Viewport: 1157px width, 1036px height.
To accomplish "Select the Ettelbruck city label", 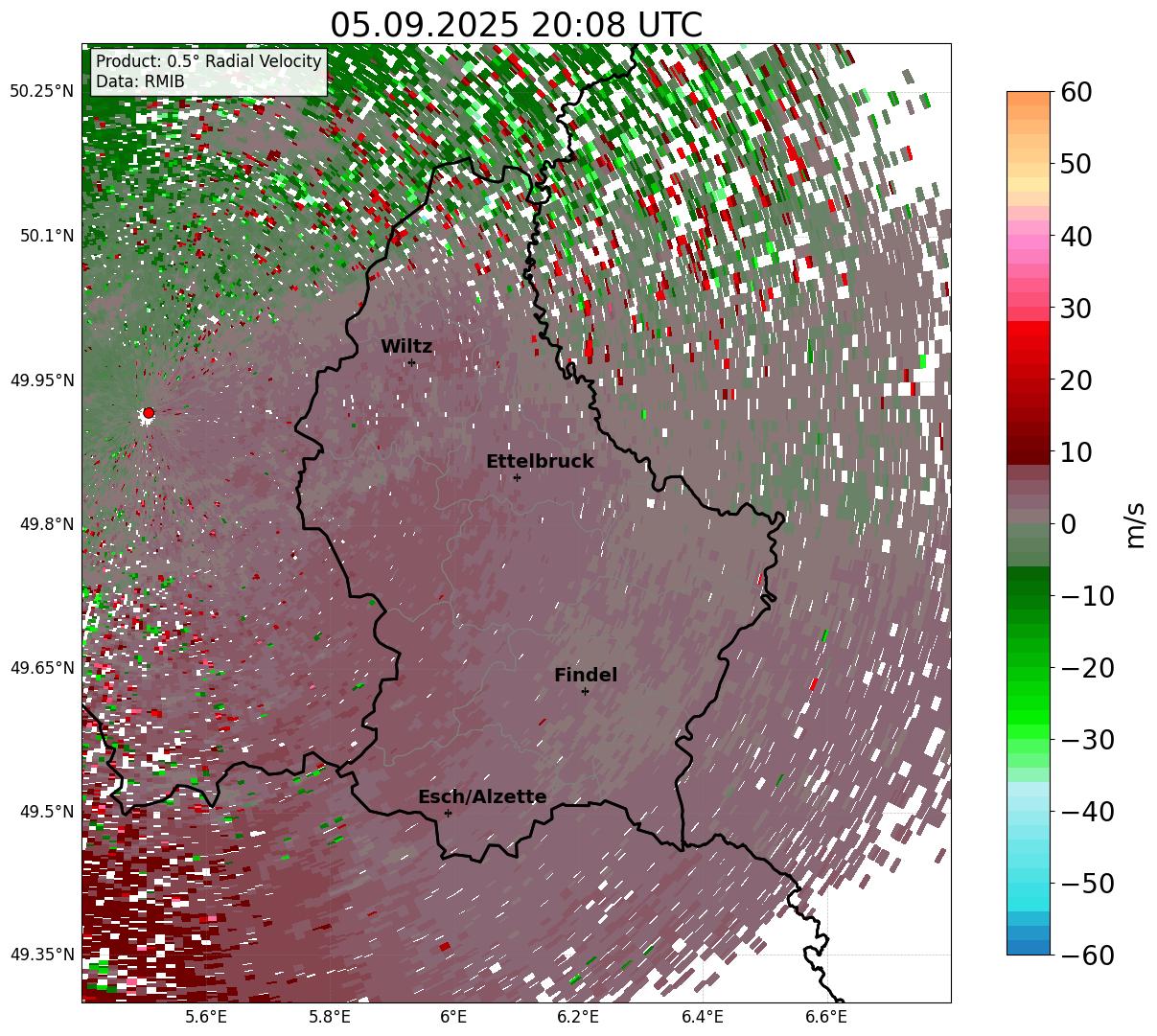I will 540,462.
